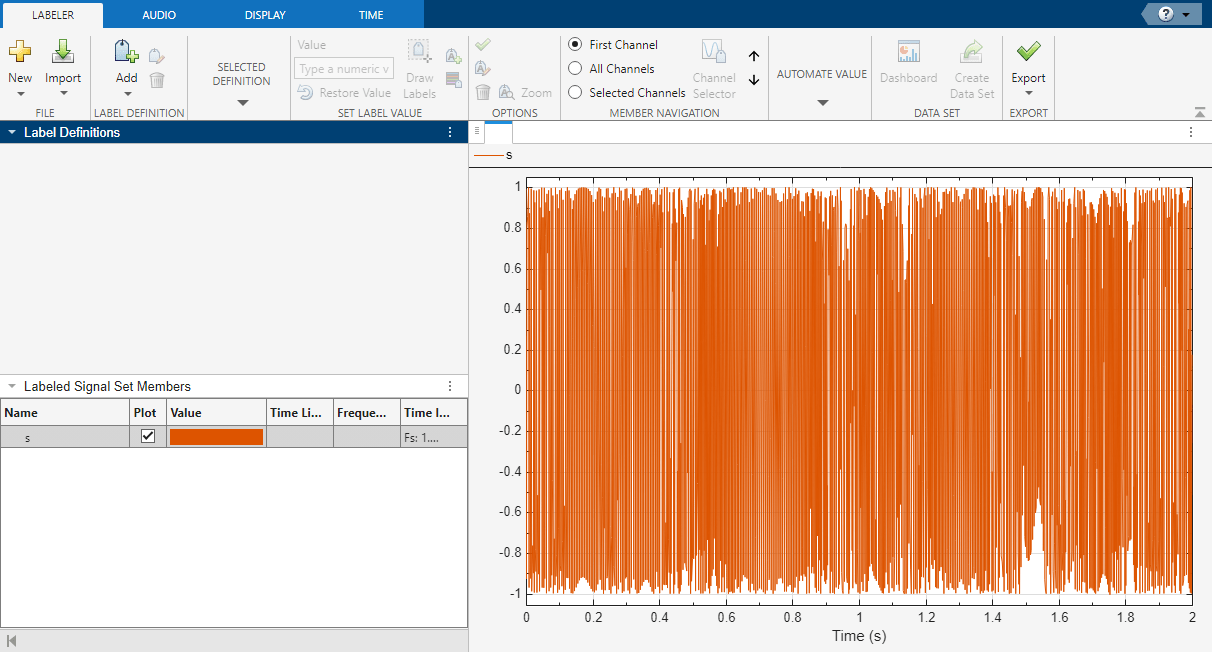
Task: Click the orange Value swatch for signal s
Action: pyautogui.click(x=216, y=436)
